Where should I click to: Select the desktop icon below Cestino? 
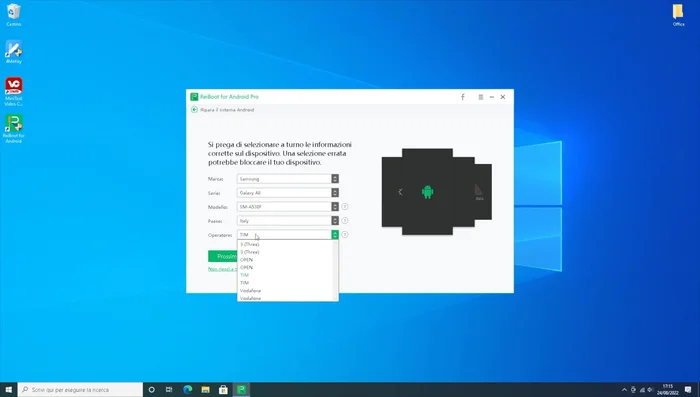[13, 52]
